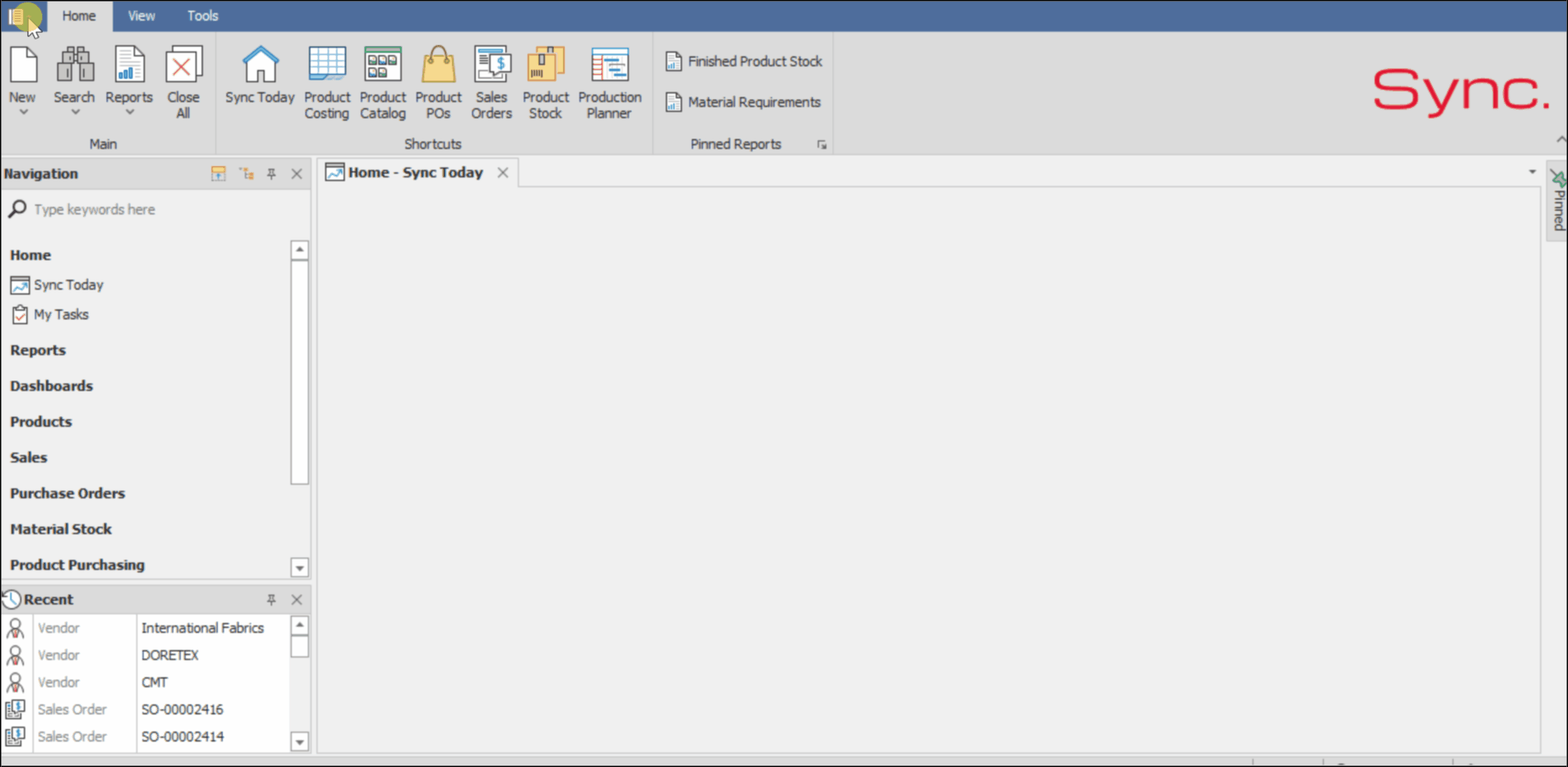The width and height of the screenshot is (1568, 767).
Task: Click Navigation scrollbar up arrow
Action: click(x=300, y=249)
